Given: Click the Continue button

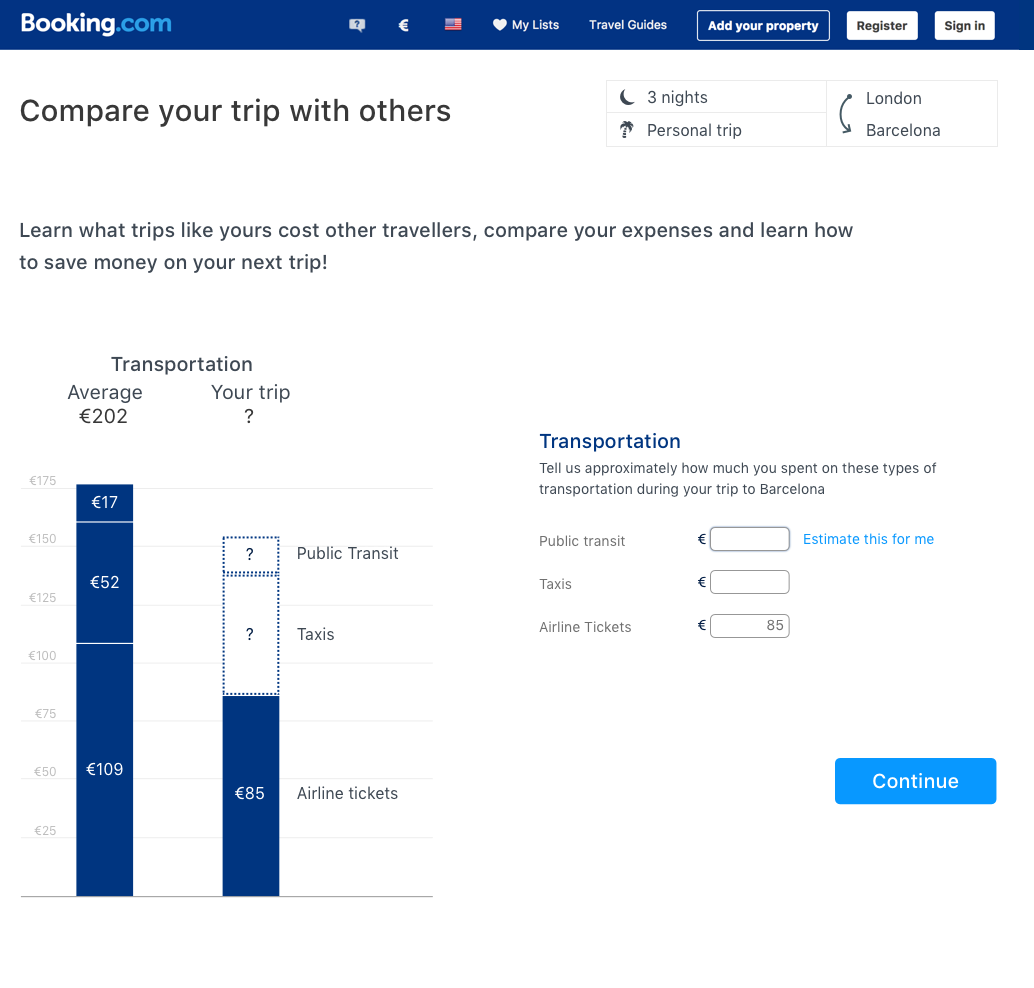Looking at the screenshot, I should click(915, 781).
